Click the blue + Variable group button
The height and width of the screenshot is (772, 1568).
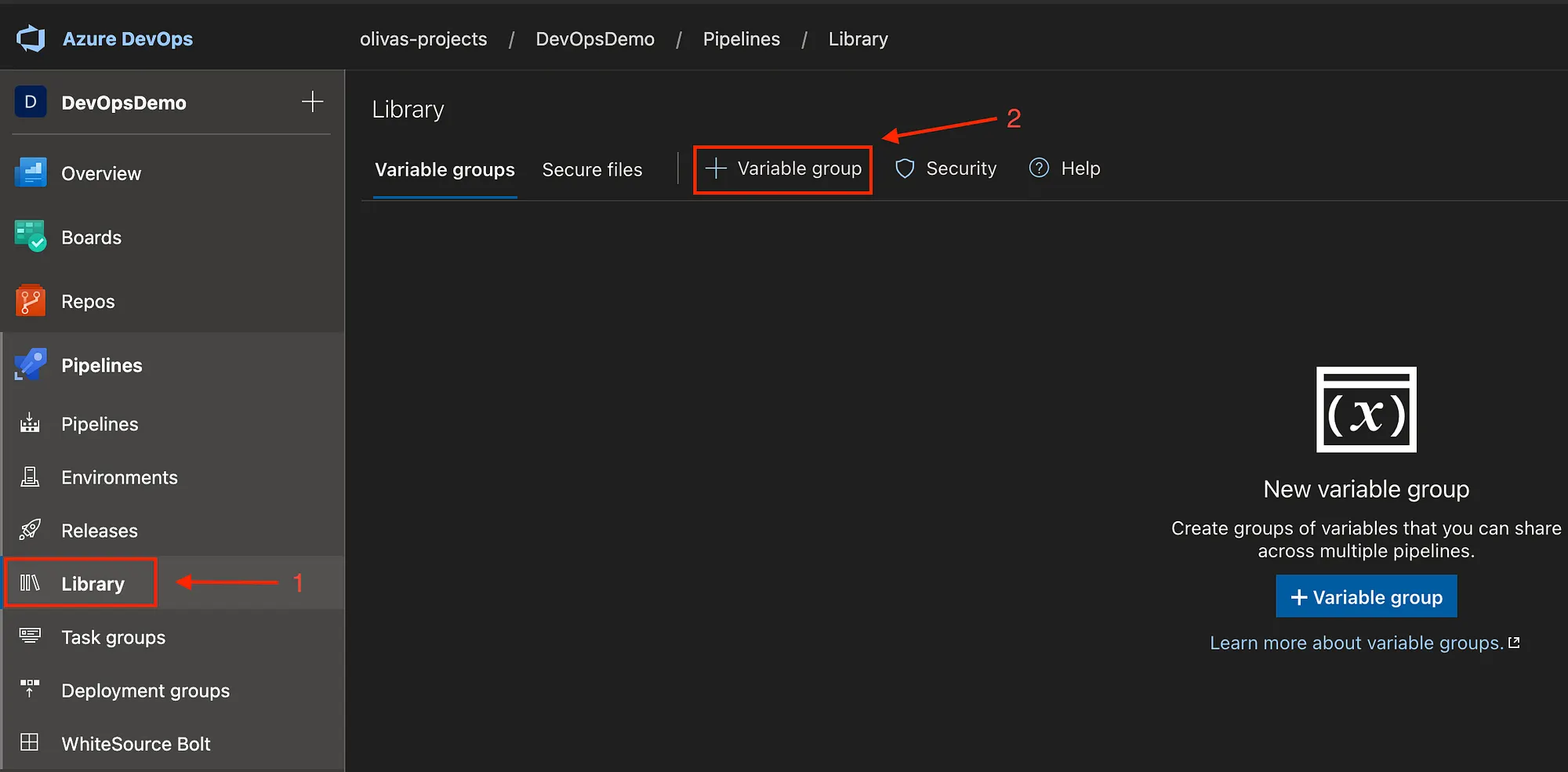pyautogui.click(x=1366, y=596)
